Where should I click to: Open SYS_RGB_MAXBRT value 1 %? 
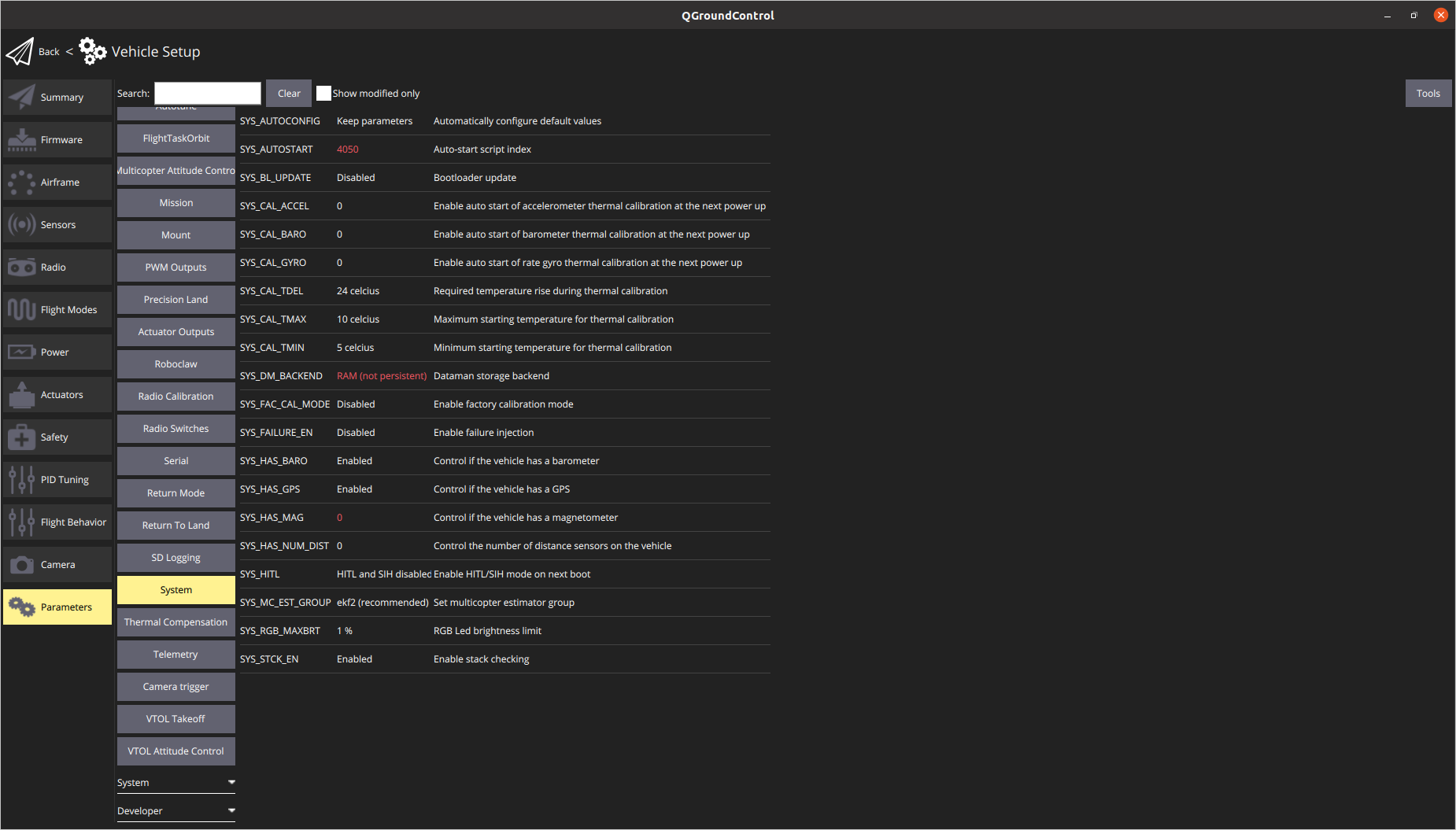click(x=345, y=631)
